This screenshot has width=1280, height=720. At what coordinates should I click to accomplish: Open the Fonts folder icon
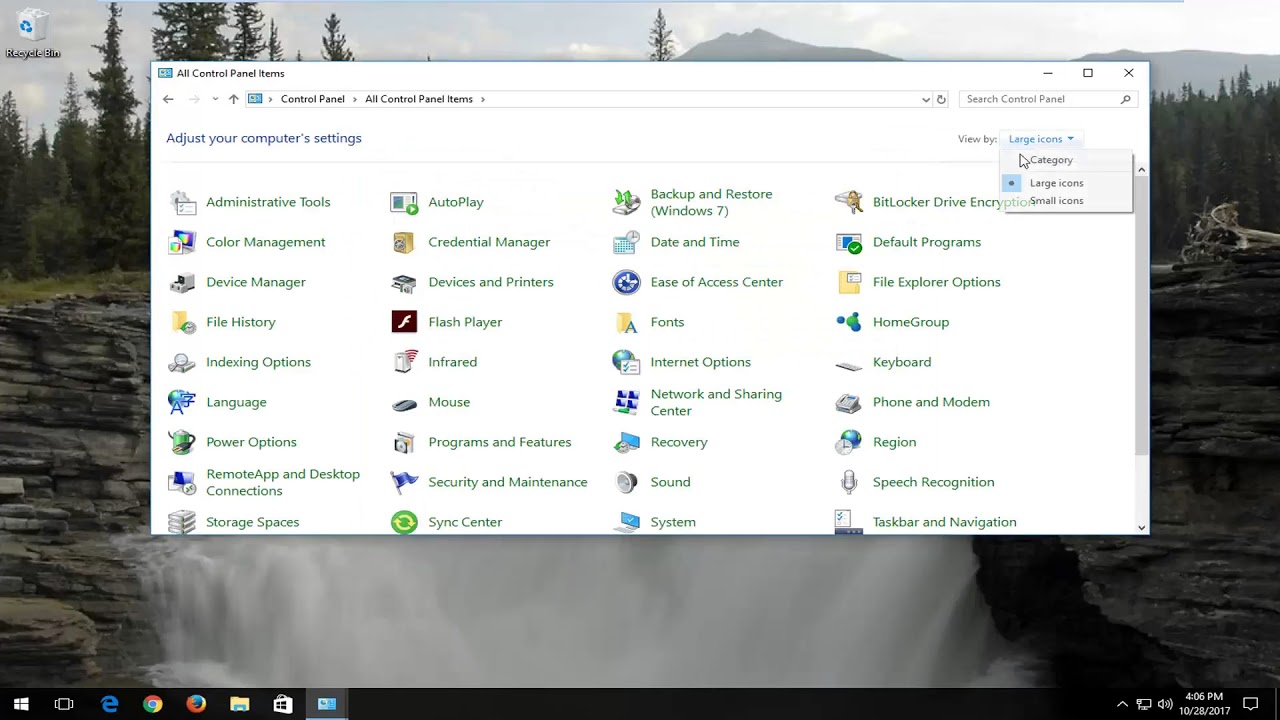[626, 322]
